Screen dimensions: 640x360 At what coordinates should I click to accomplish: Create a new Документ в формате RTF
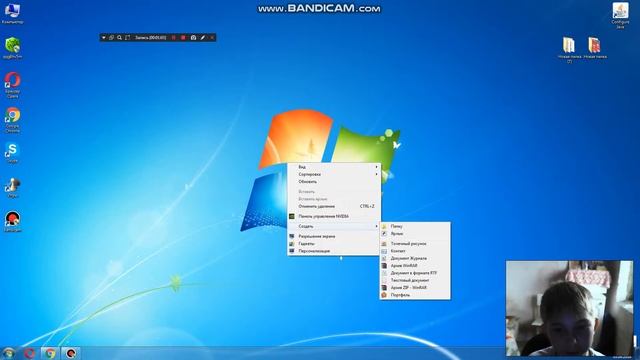click(x=415, y=273)
